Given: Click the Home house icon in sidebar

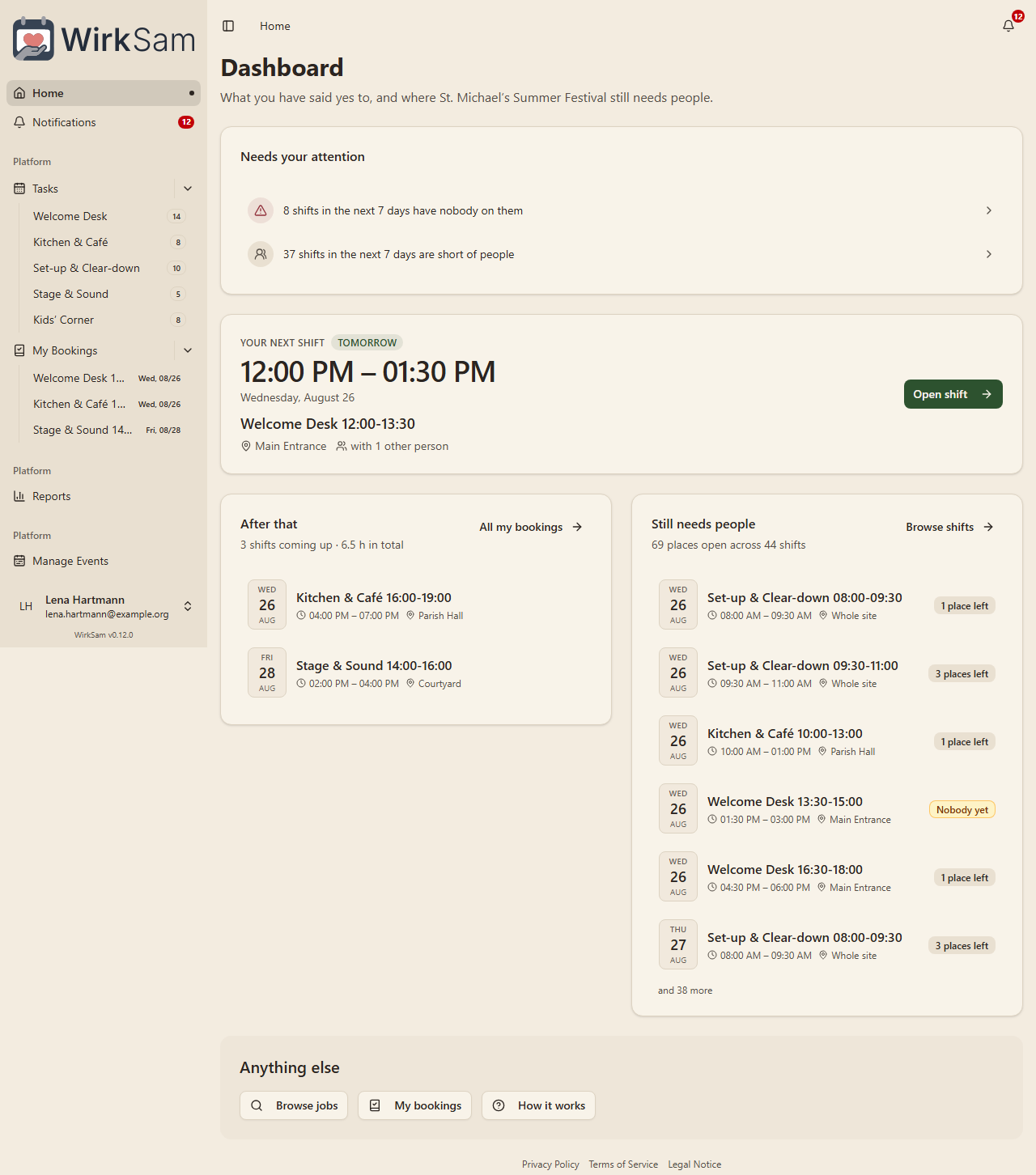Looking at the screenshot, I should (19, 93).
